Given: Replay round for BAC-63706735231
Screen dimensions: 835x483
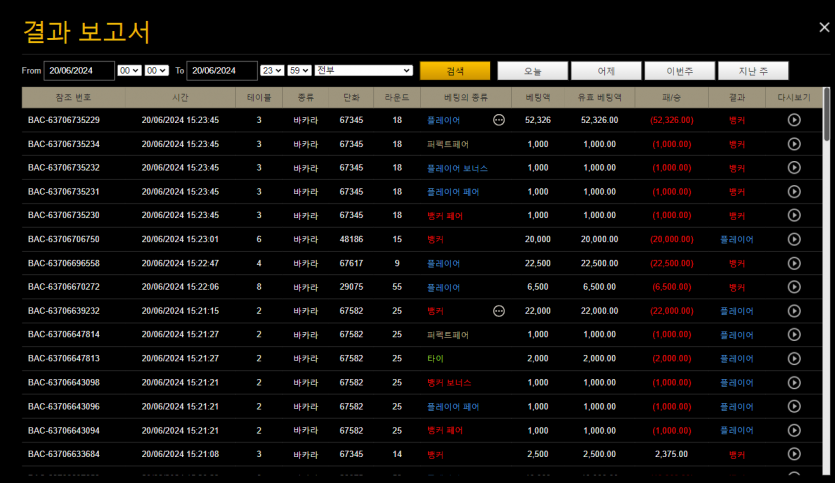Looking at the screenshot, I should (794, 191).
